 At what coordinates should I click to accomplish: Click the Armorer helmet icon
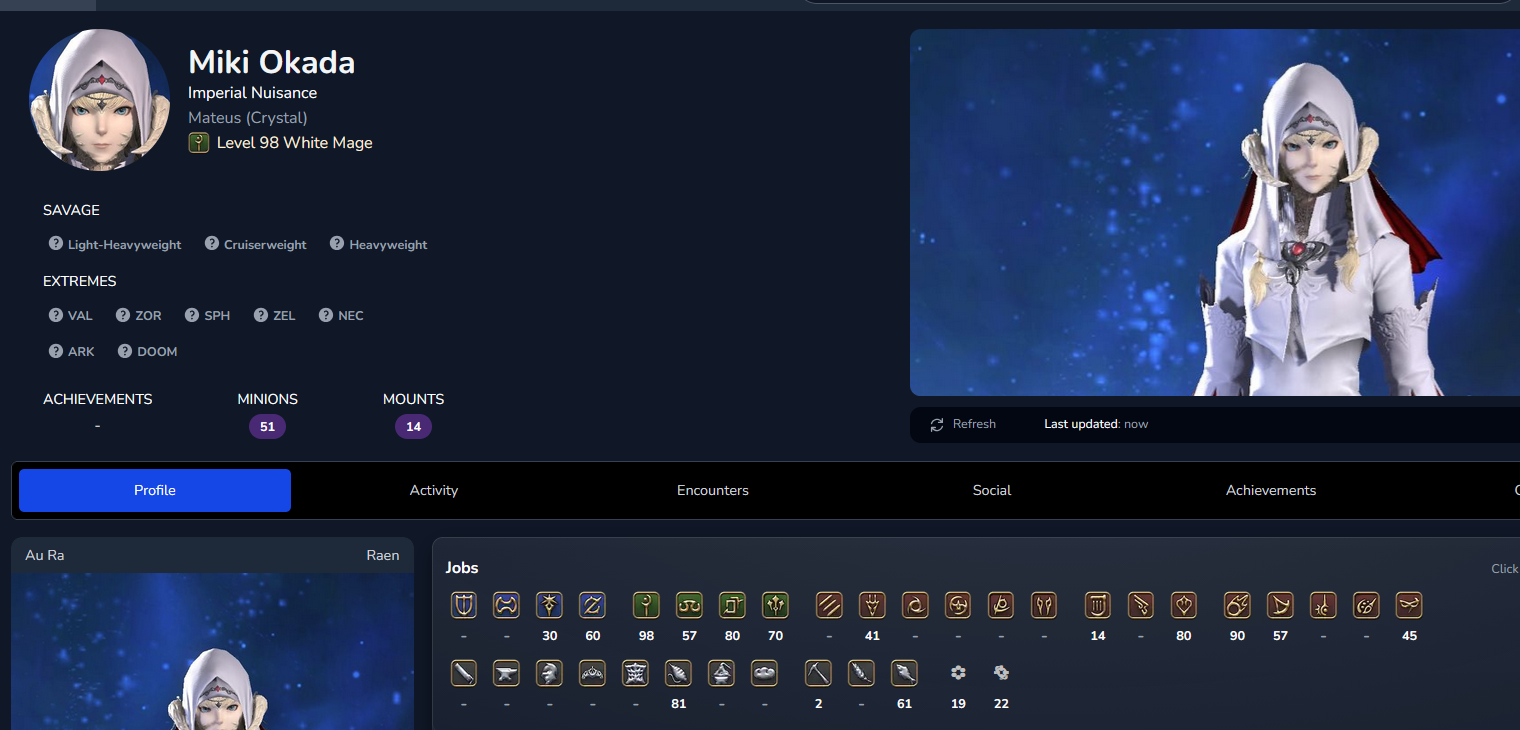click(x=550, y=673)
